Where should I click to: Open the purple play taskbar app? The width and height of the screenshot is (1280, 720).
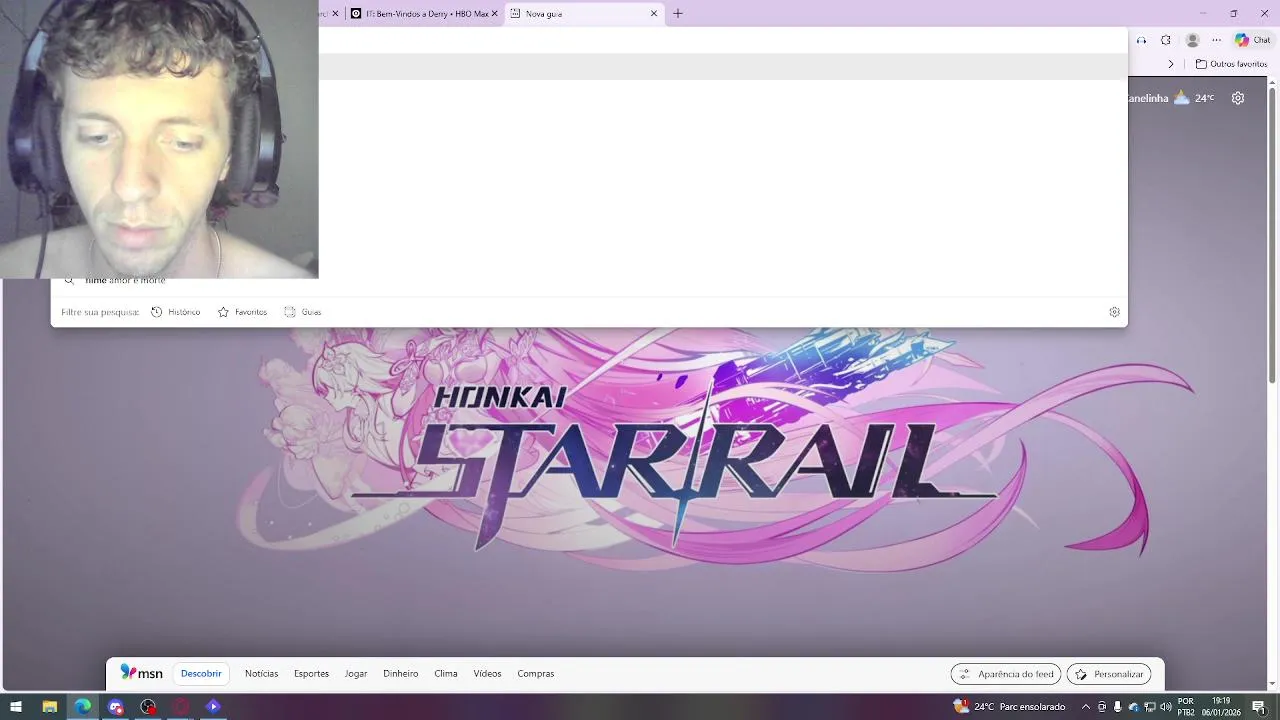[x=213, y=706]
